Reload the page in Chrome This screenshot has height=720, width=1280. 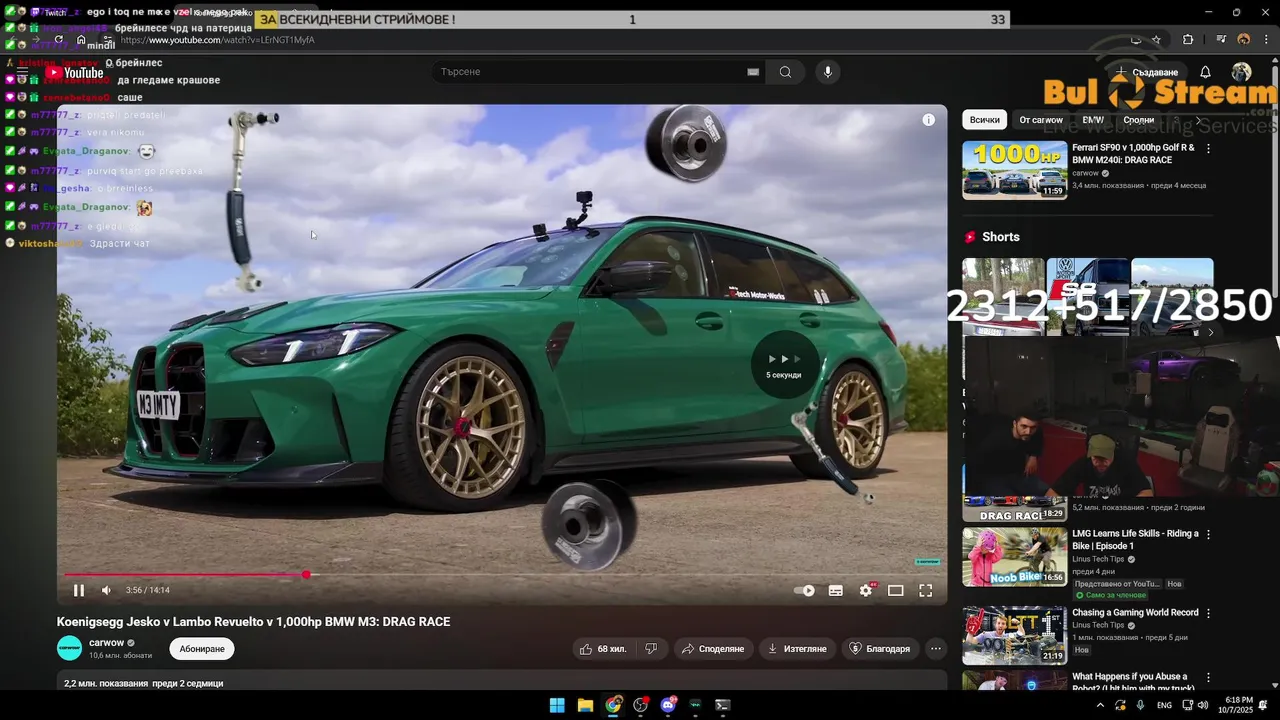click(x=58, y=40)
